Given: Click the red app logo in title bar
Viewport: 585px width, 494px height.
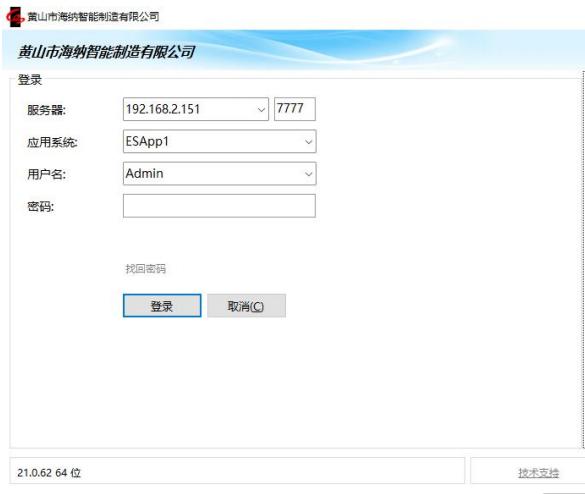Looking at the screenshot, I should [15, 18].
